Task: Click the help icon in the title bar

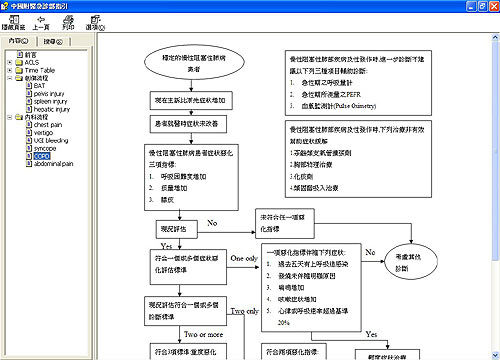Action: pyautogui.click(x=4, y=6)
